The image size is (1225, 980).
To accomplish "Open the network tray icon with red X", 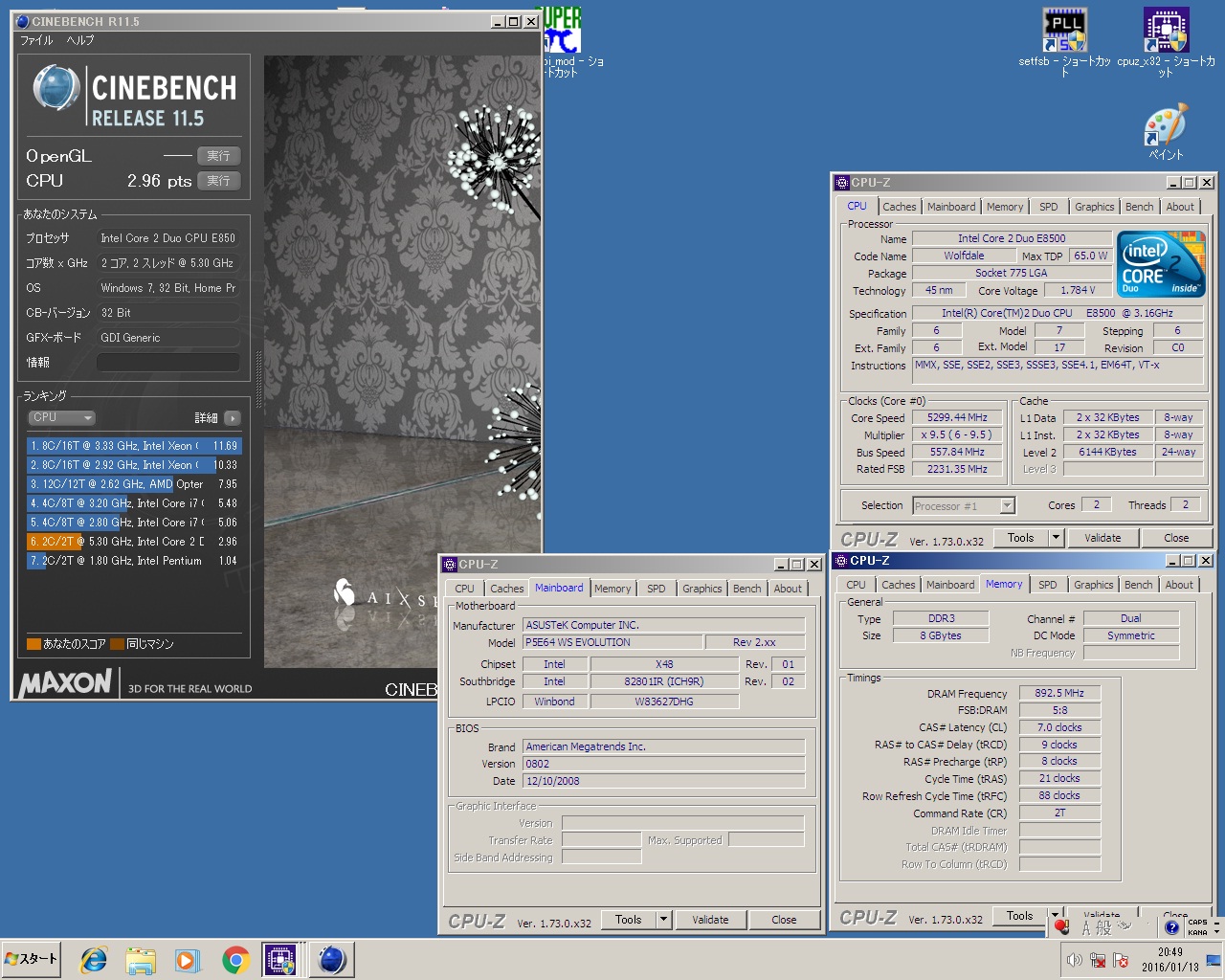I will pos(1098,960).
